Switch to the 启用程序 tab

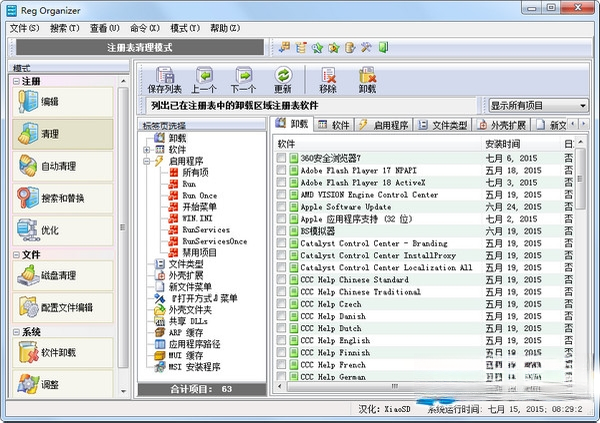pyautogui.click(x=384, y=125)
